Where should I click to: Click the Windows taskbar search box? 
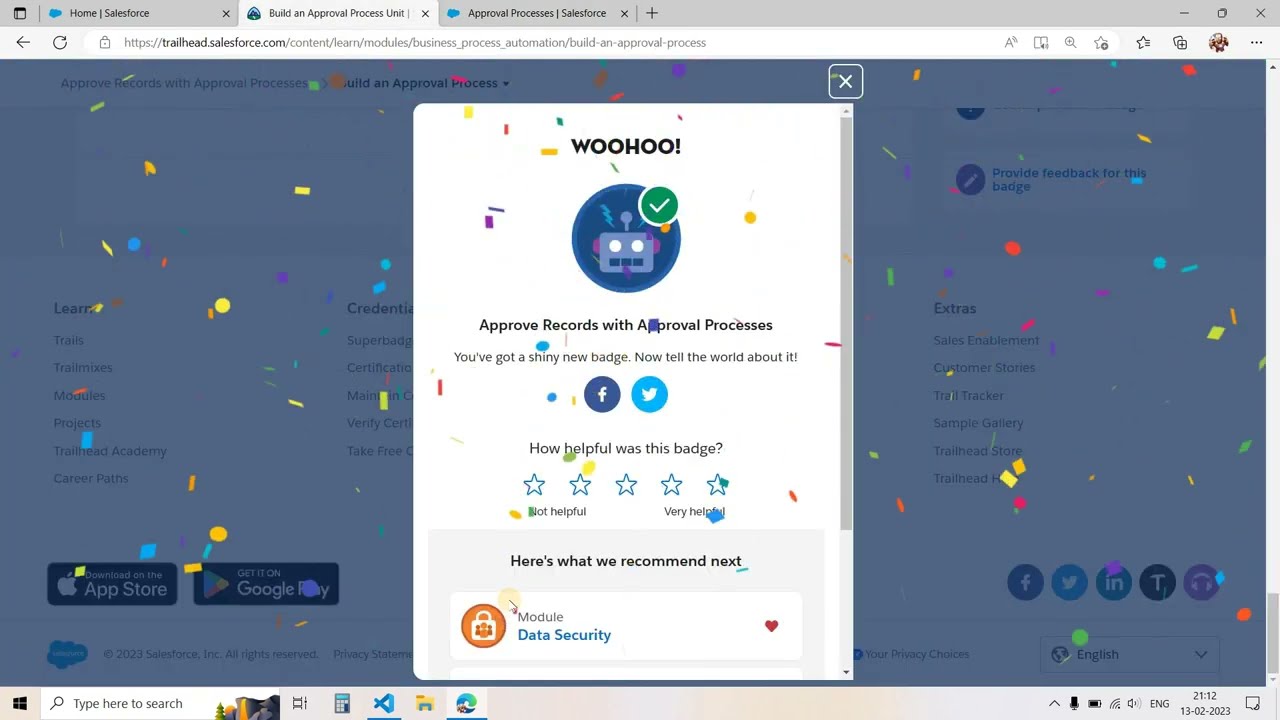[160, 703]
